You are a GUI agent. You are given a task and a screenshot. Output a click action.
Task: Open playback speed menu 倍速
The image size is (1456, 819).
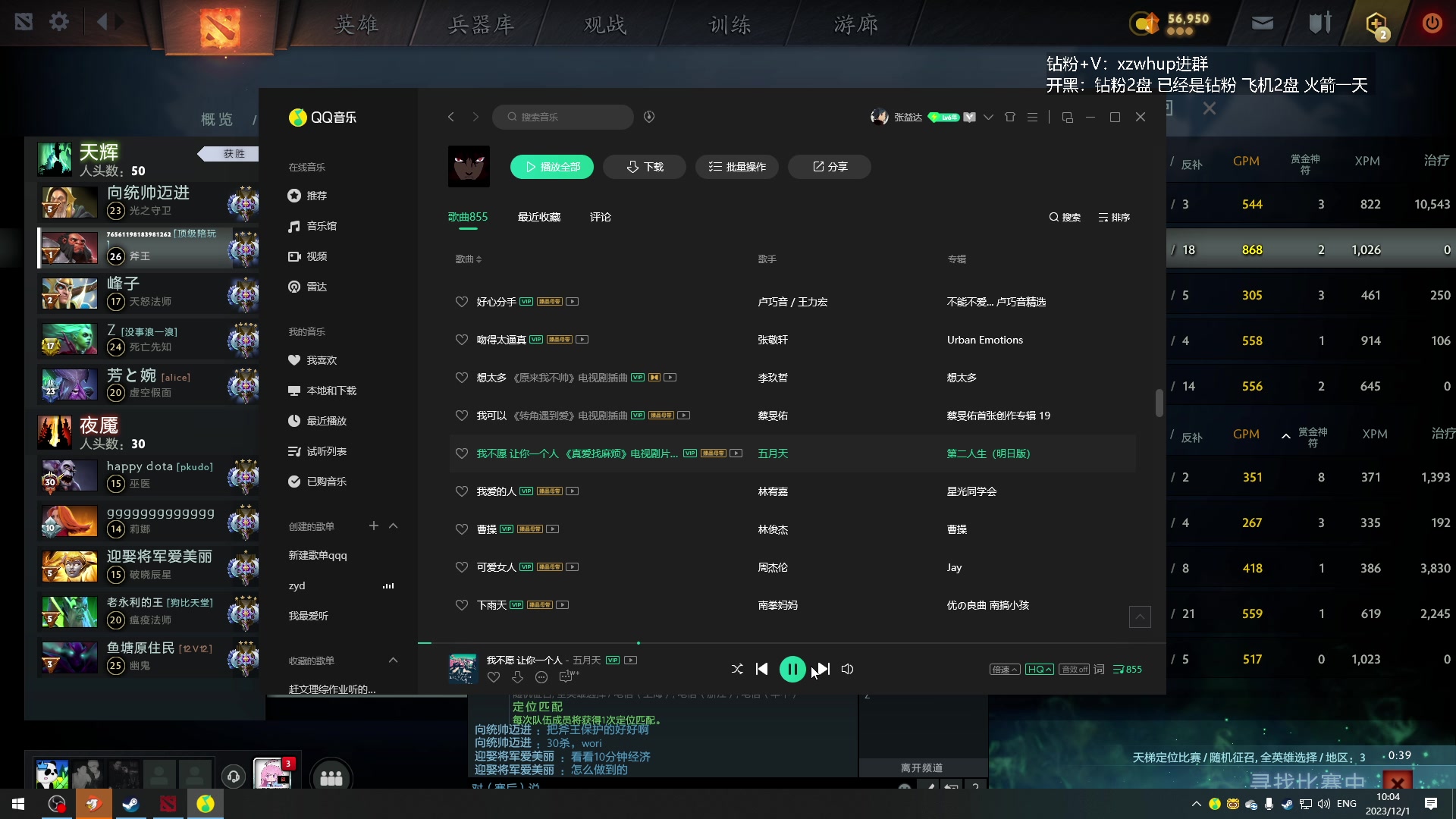click(x=1004, y=669)
